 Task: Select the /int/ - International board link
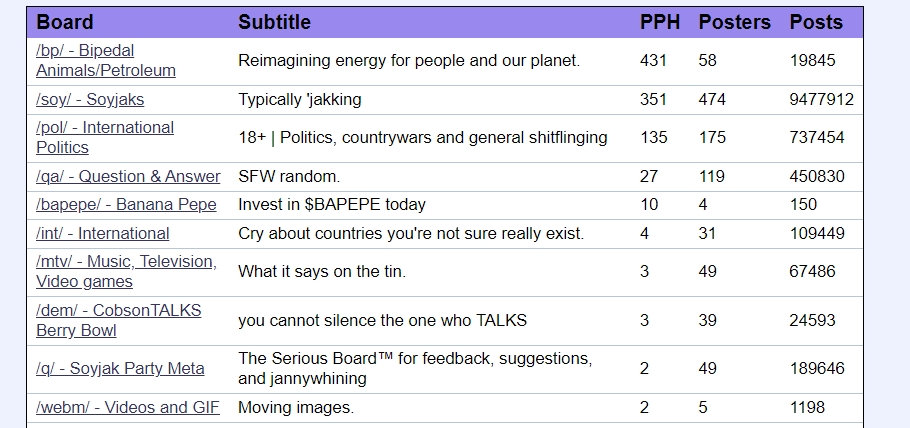(x=103, y=233)
